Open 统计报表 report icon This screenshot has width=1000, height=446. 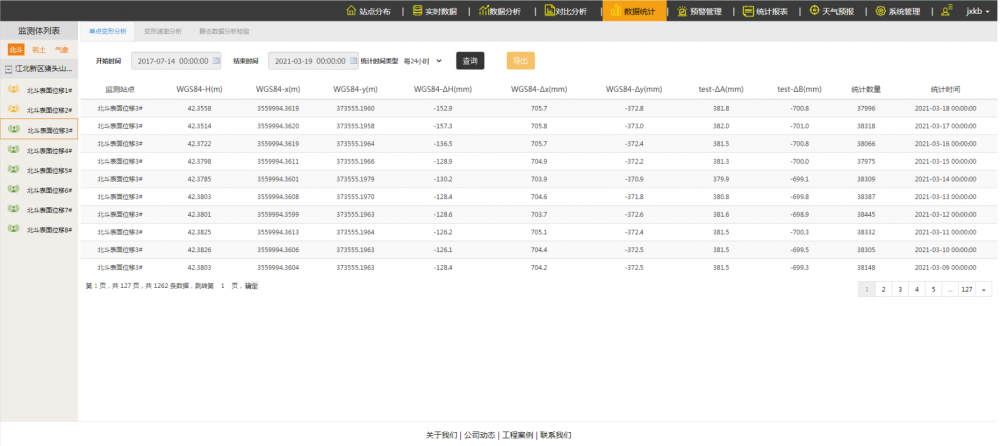click(x=749, y=11)
